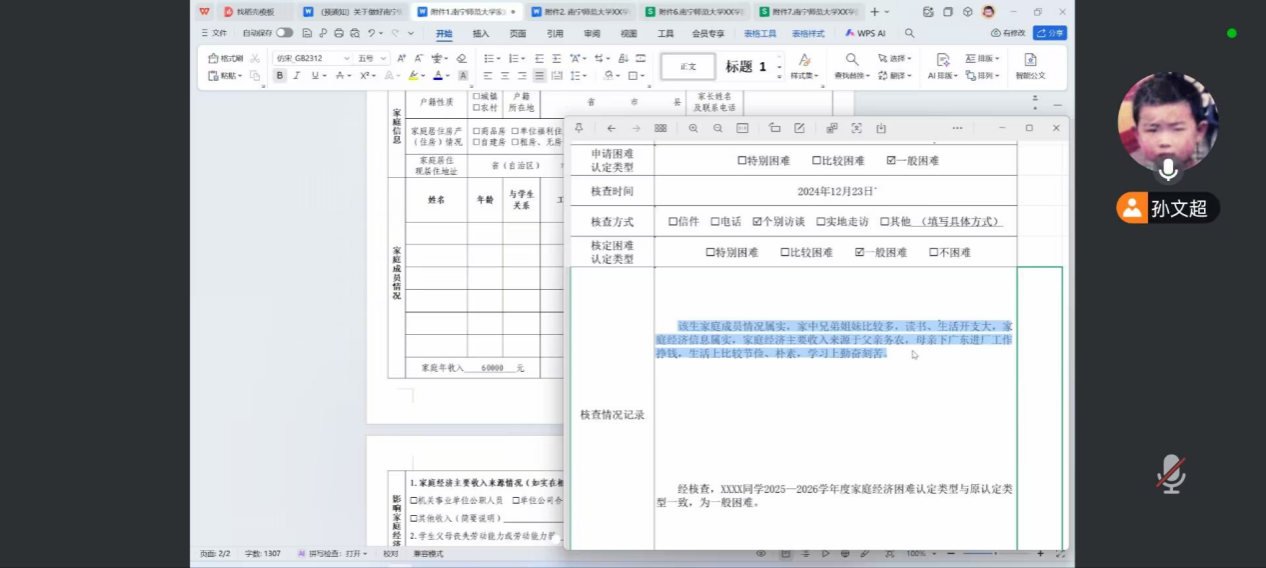
Task: Click zoom out magnifier in image viewer
Action: pyautogui.click(x=718, y=128)
